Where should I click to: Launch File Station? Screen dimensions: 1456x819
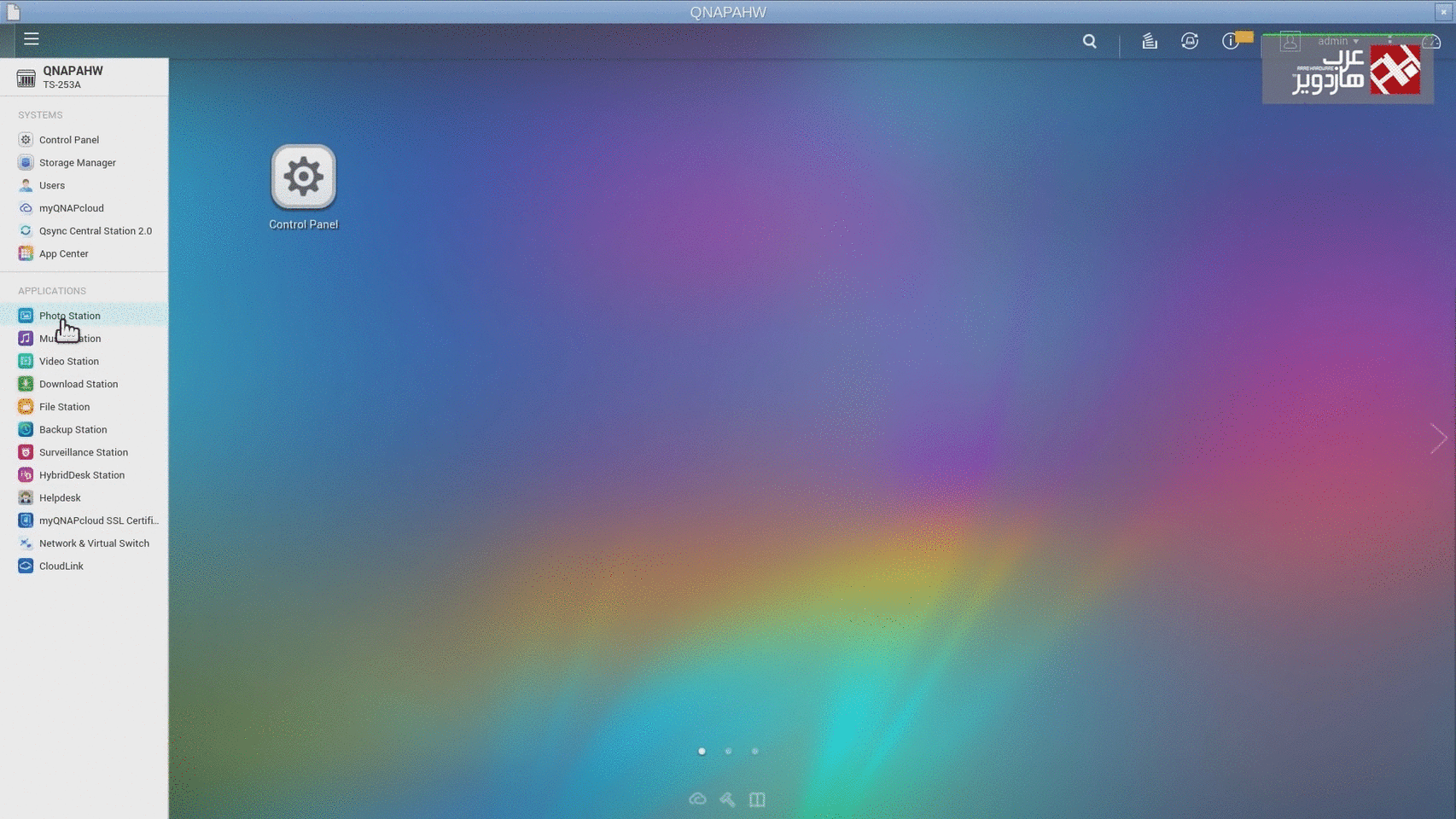84,407
